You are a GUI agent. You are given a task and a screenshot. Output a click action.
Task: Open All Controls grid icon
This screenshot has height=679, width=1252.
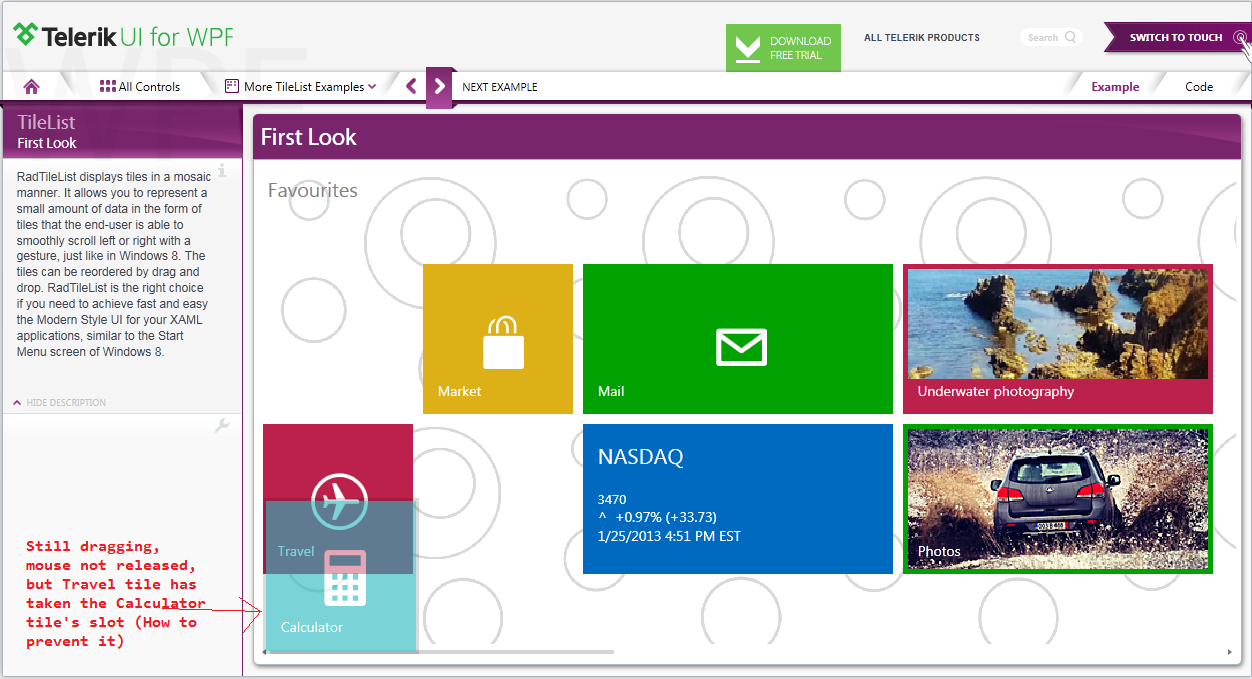(108, 87)
